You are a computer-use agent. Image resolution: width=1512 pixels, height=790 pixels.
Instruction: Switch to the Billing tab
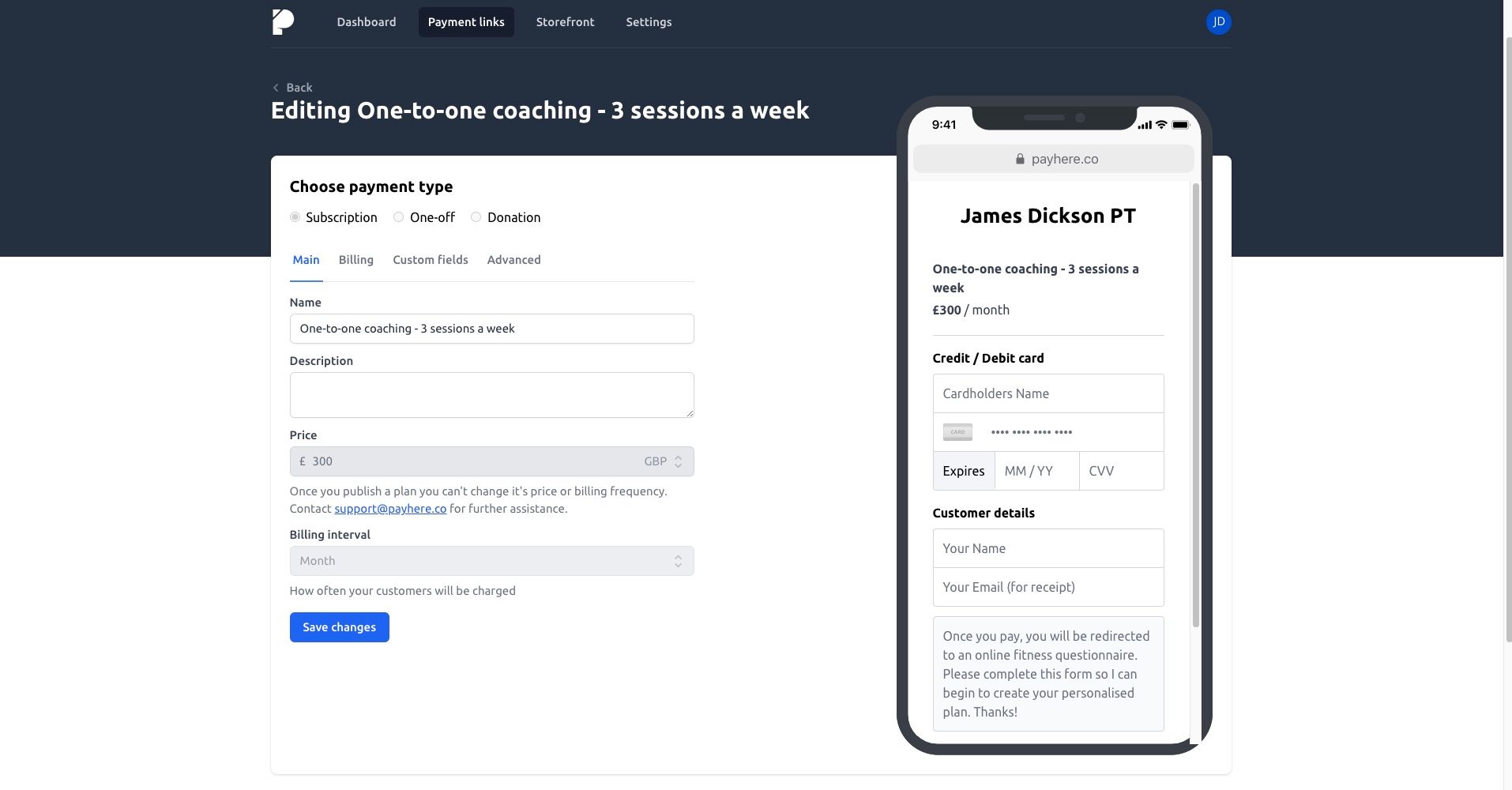tap(355, 260)
